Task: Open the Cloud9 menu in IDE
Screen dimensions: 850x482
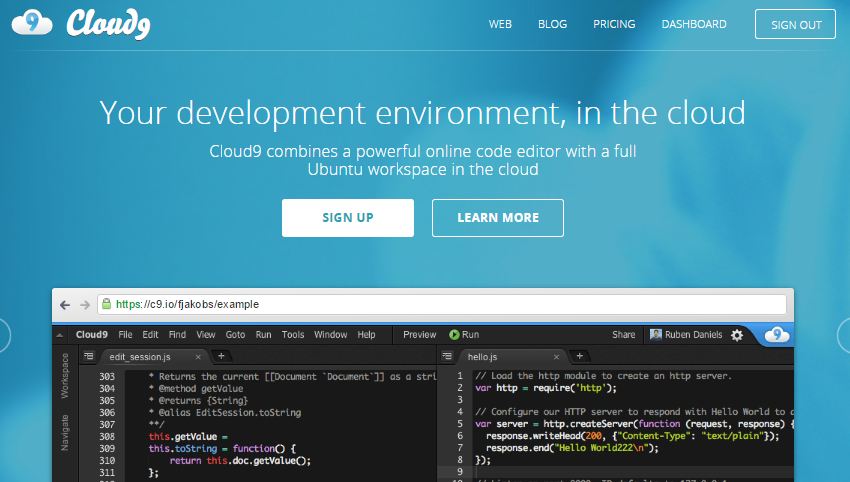Action: 92,335
